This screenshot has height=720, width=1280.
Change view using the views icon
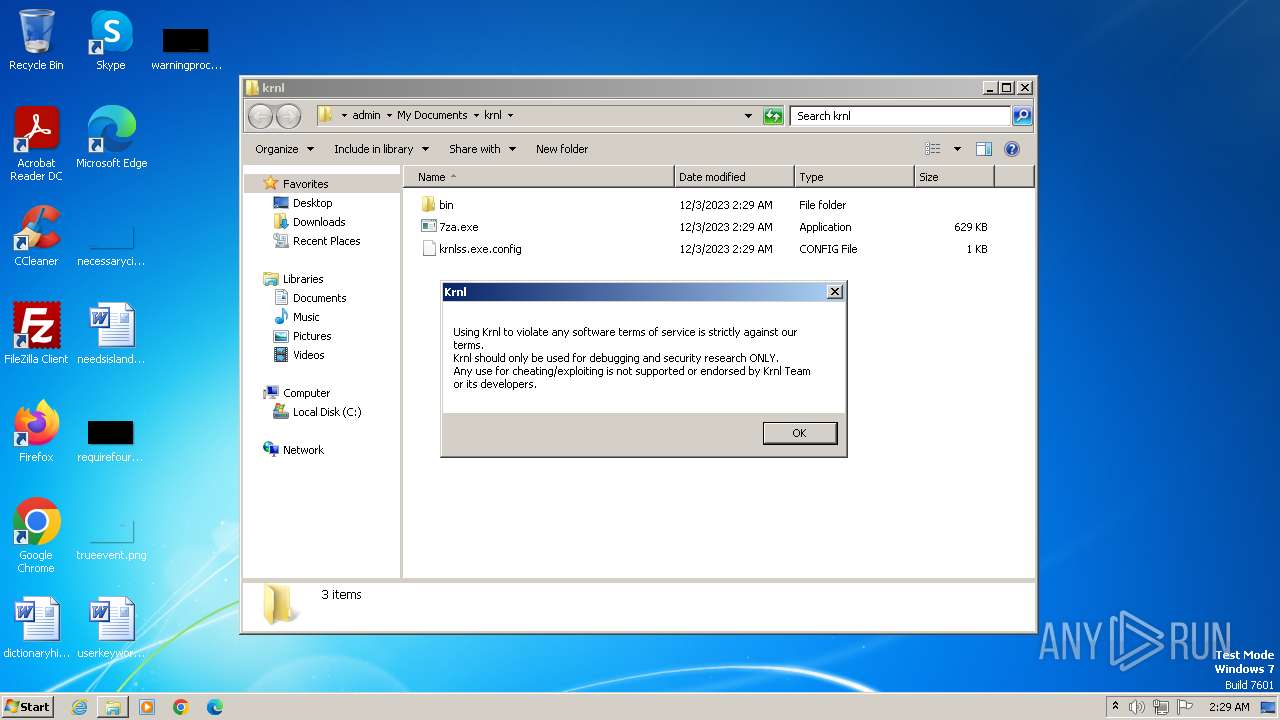coord(933,149)
